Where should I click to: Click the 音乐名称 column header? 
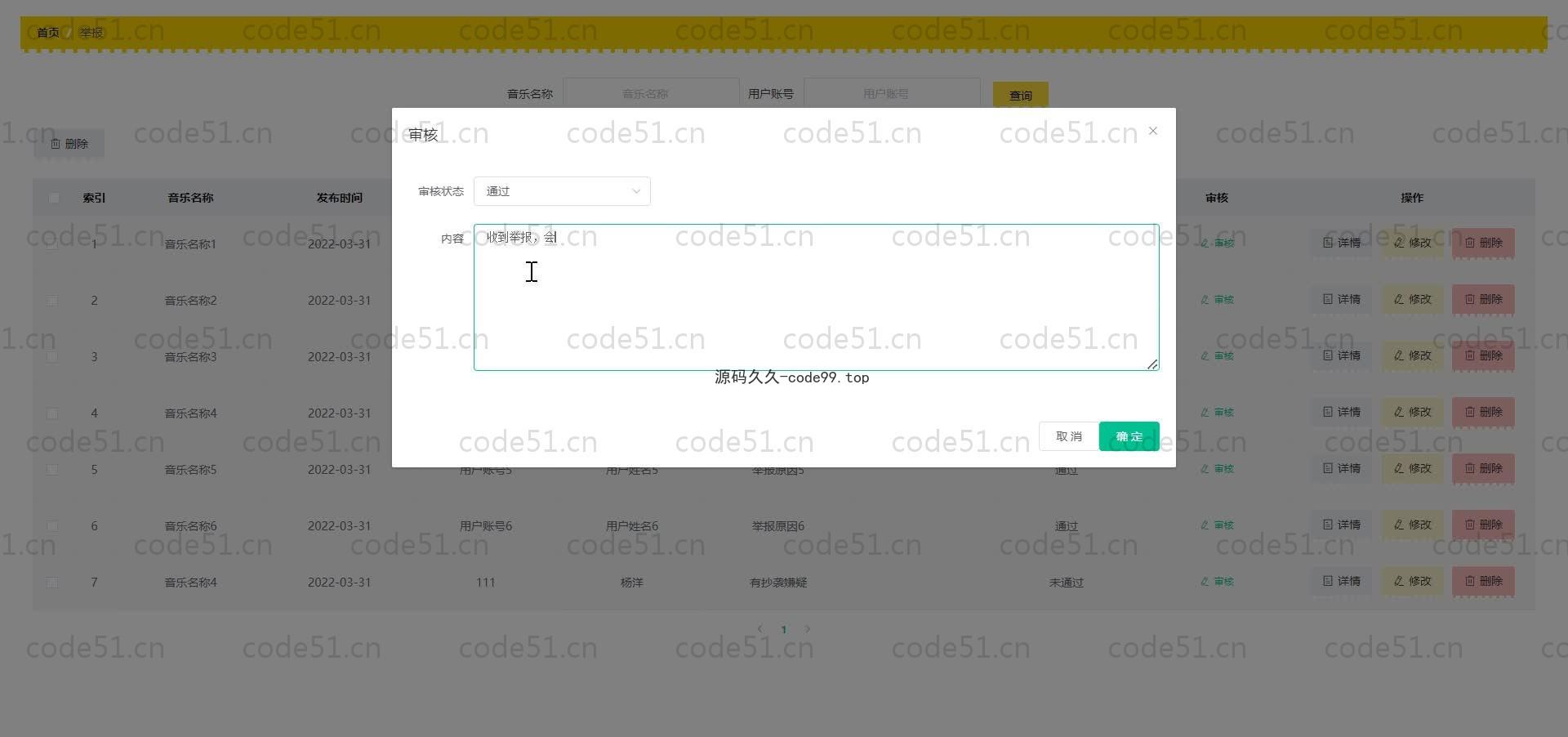[x=190, y=198]
